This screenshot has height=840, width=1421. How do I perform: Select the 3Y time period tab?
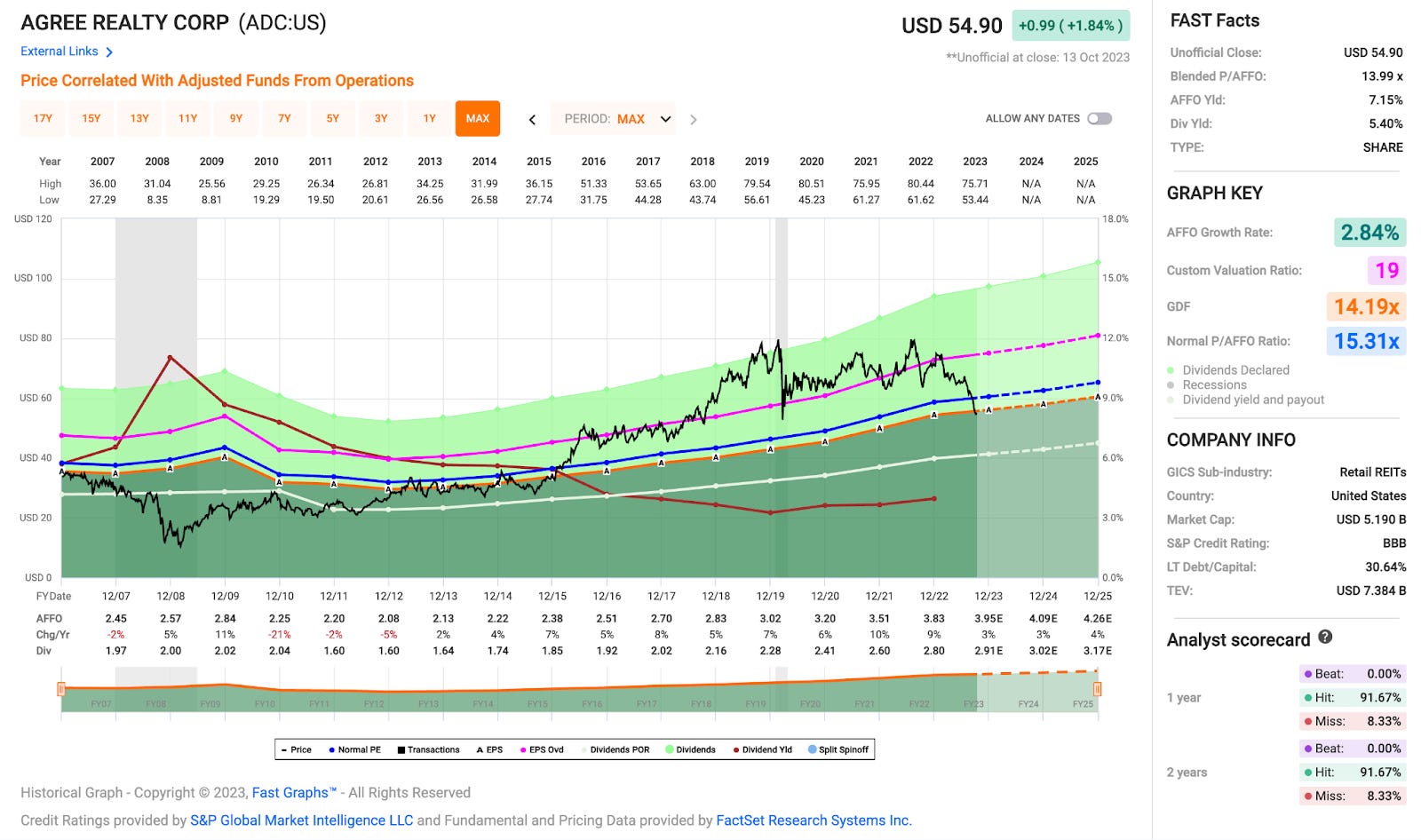pyautogui.click(x=381, y=118)
